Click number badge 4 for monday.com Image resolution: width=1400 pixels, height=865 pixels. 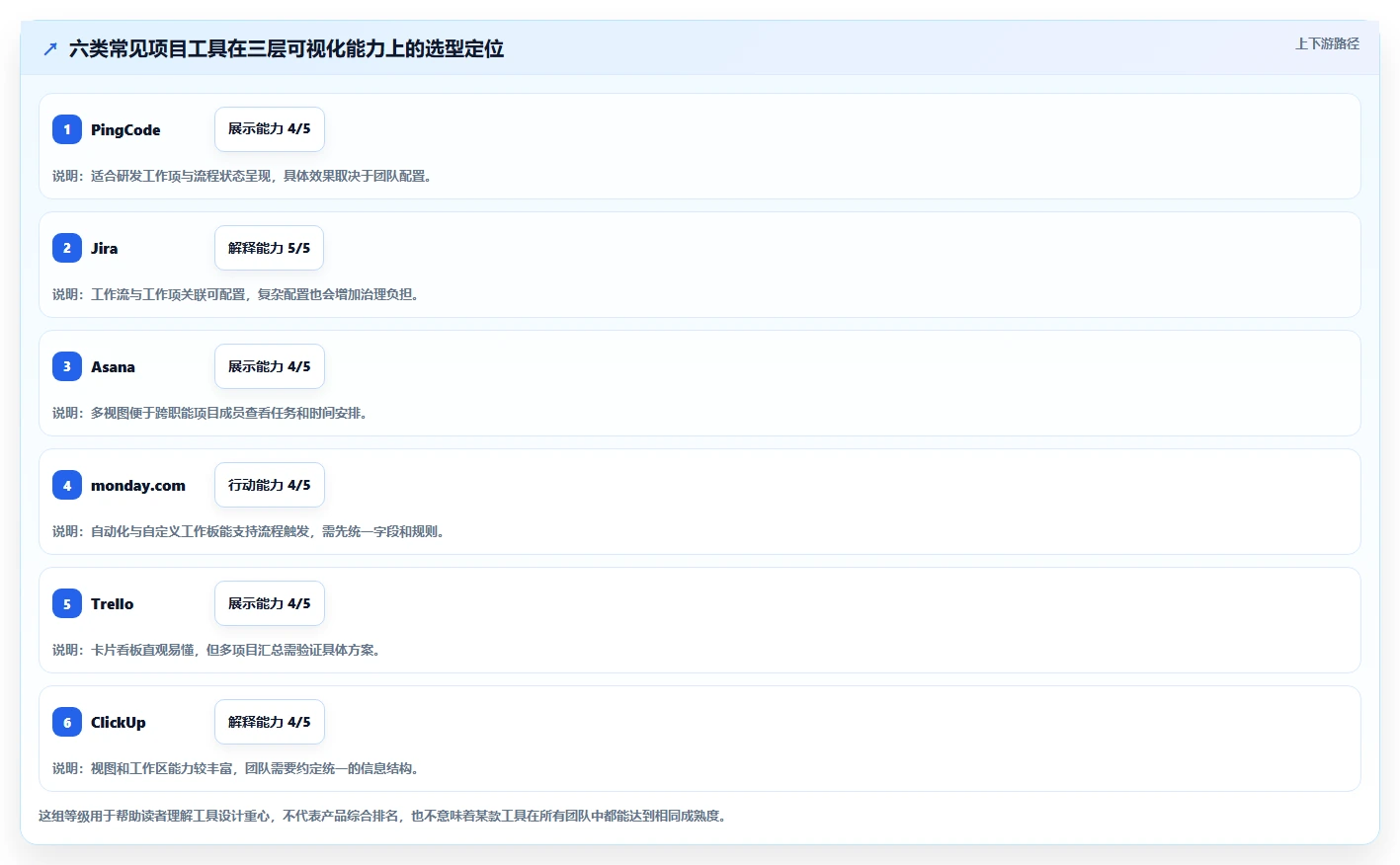click(67, 485)
